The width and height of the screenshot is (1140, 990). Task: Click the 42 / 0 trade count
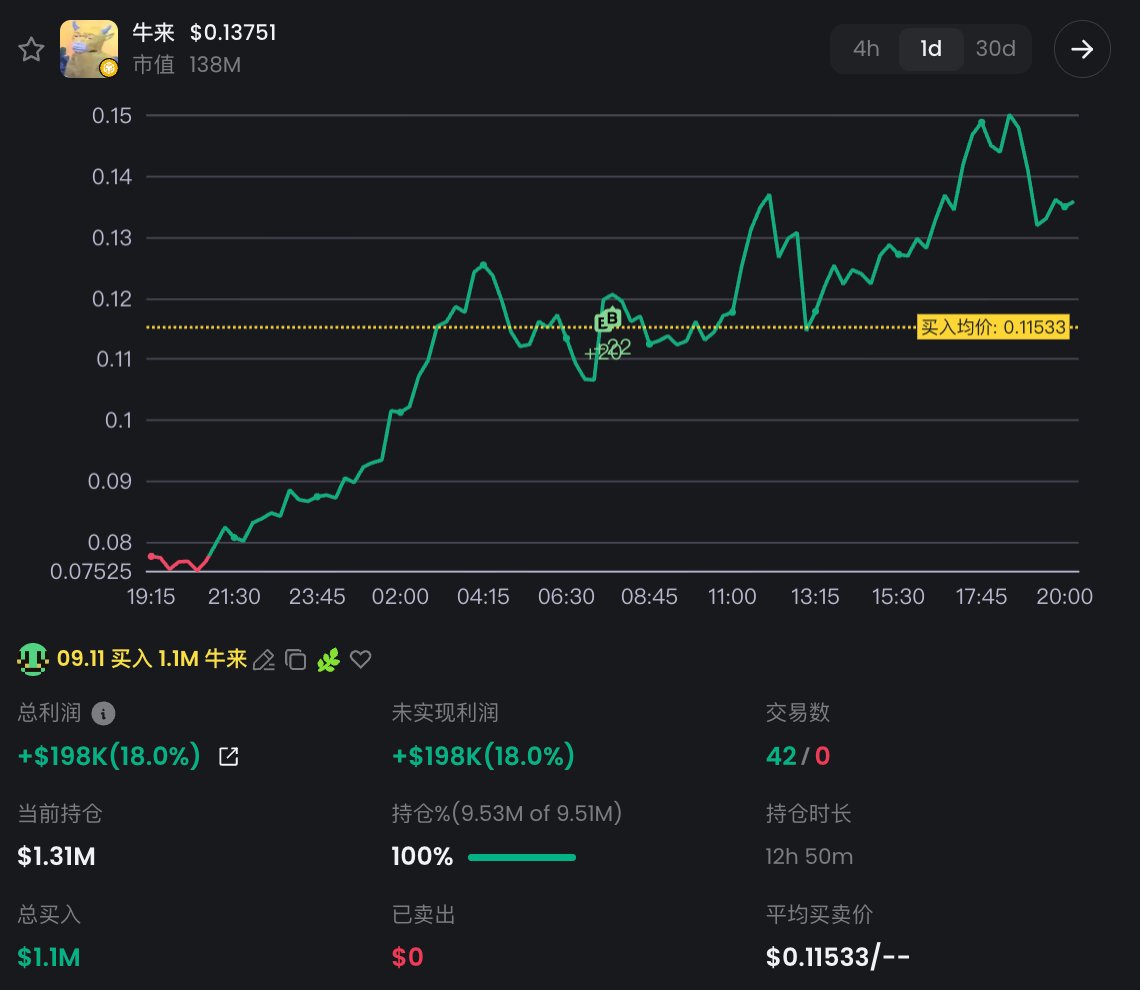[x=798, y=757]
